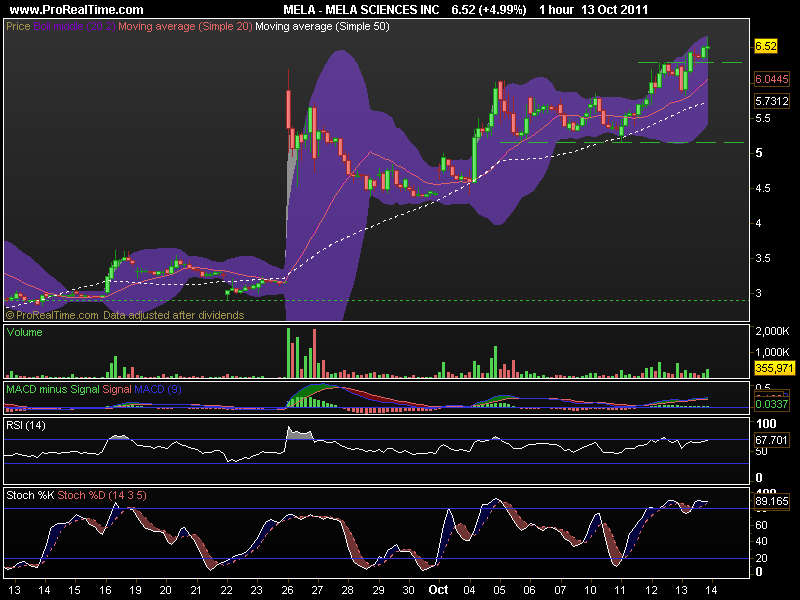Click the ProRealTime data adjusted copyright notice
This screenshot has height=600, width=800.
click(125, 315)
